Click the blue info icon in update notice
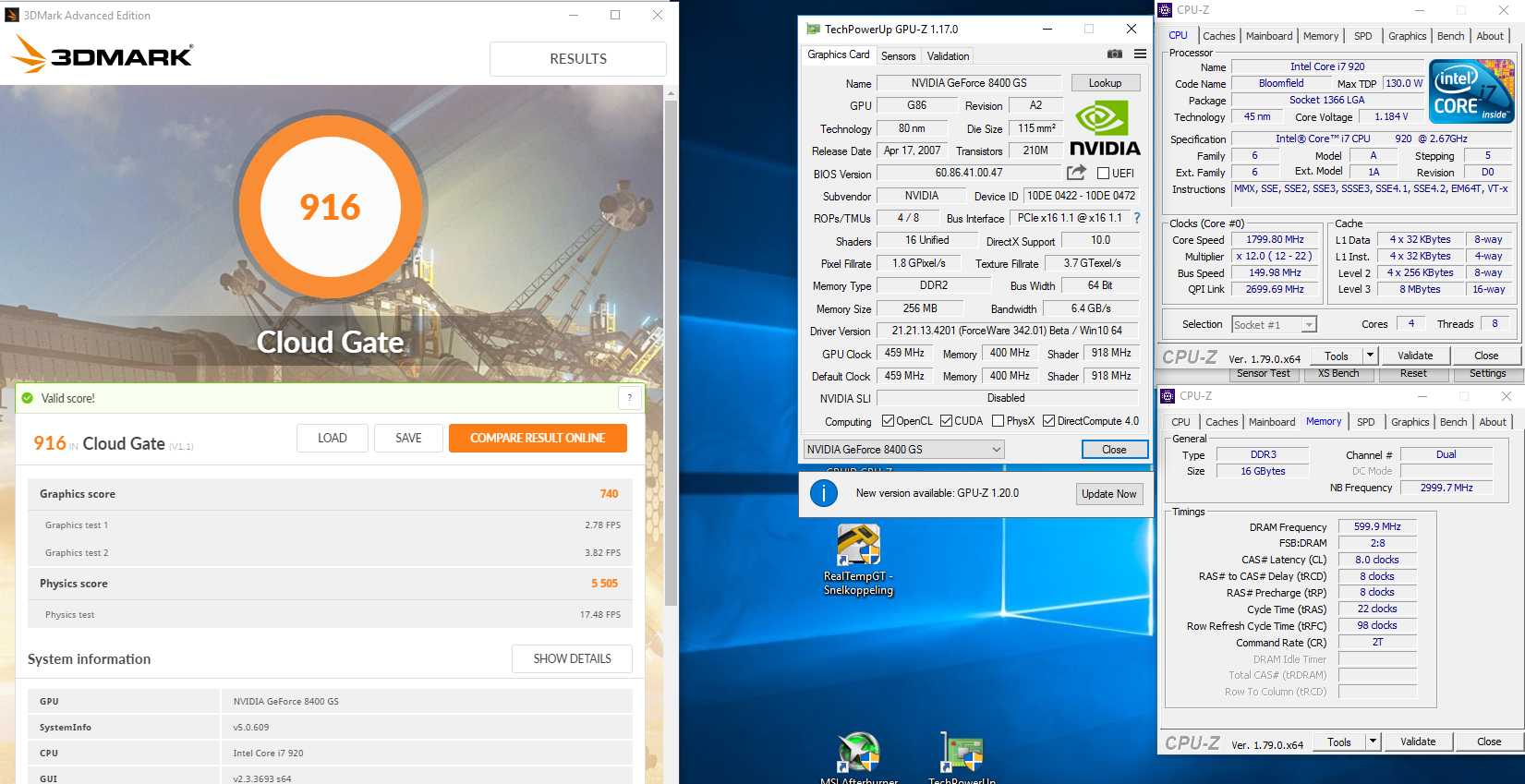This screenshot has width=1525, height=784. coord(824,493)
